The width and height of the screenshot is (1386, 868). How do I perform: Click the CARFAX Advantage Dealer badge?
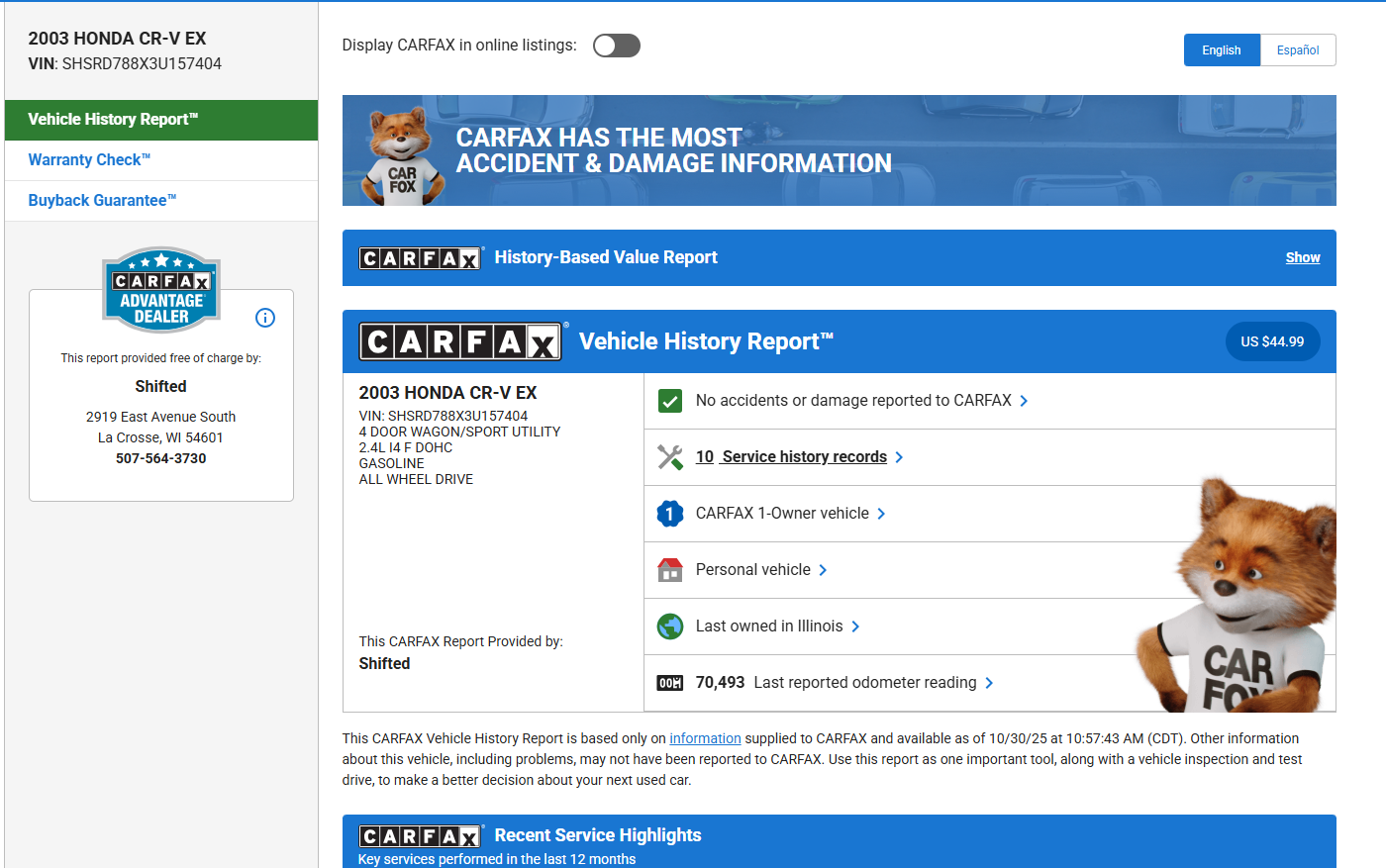pos(161,290)
